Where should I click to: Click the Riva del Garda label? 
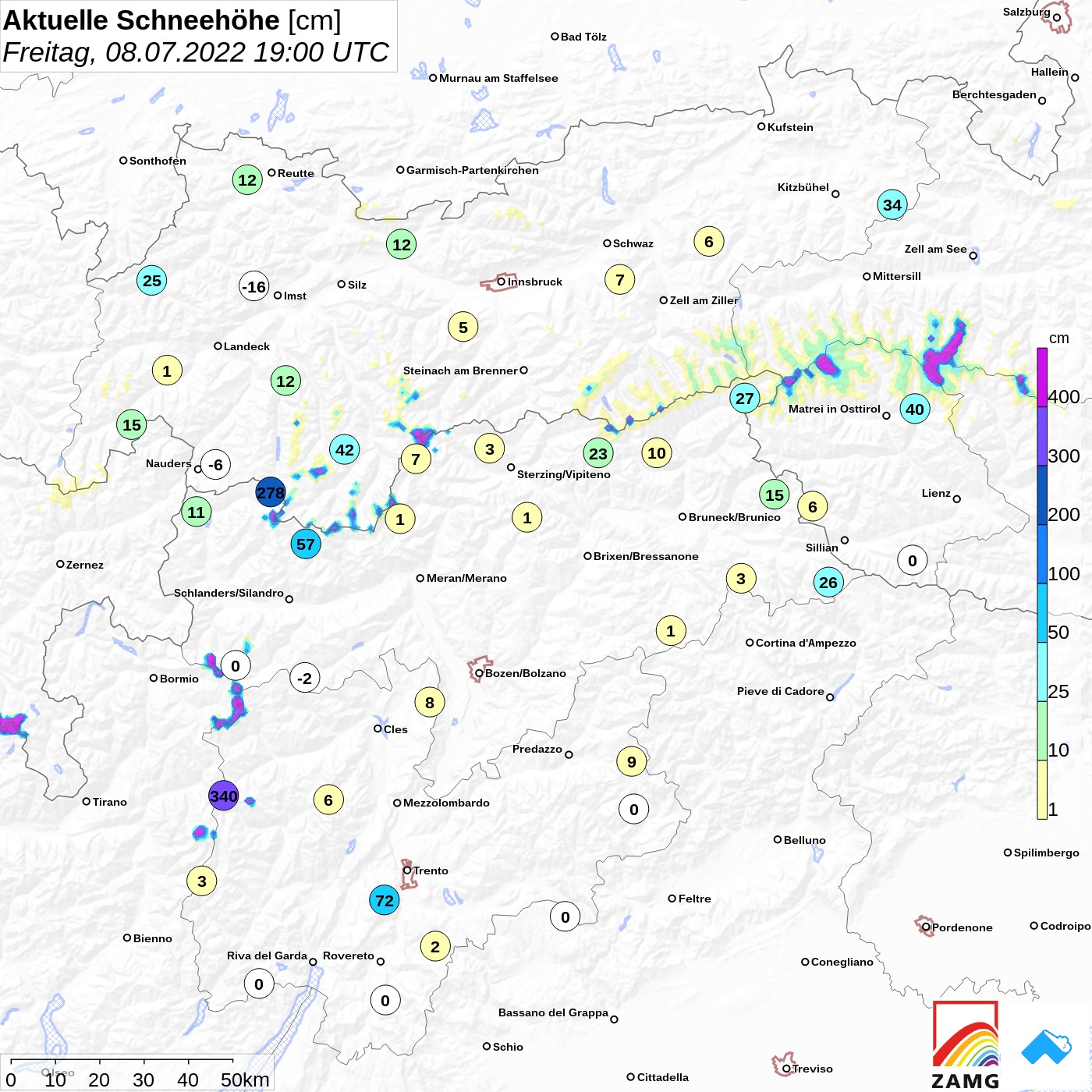[x=267, y=955]
